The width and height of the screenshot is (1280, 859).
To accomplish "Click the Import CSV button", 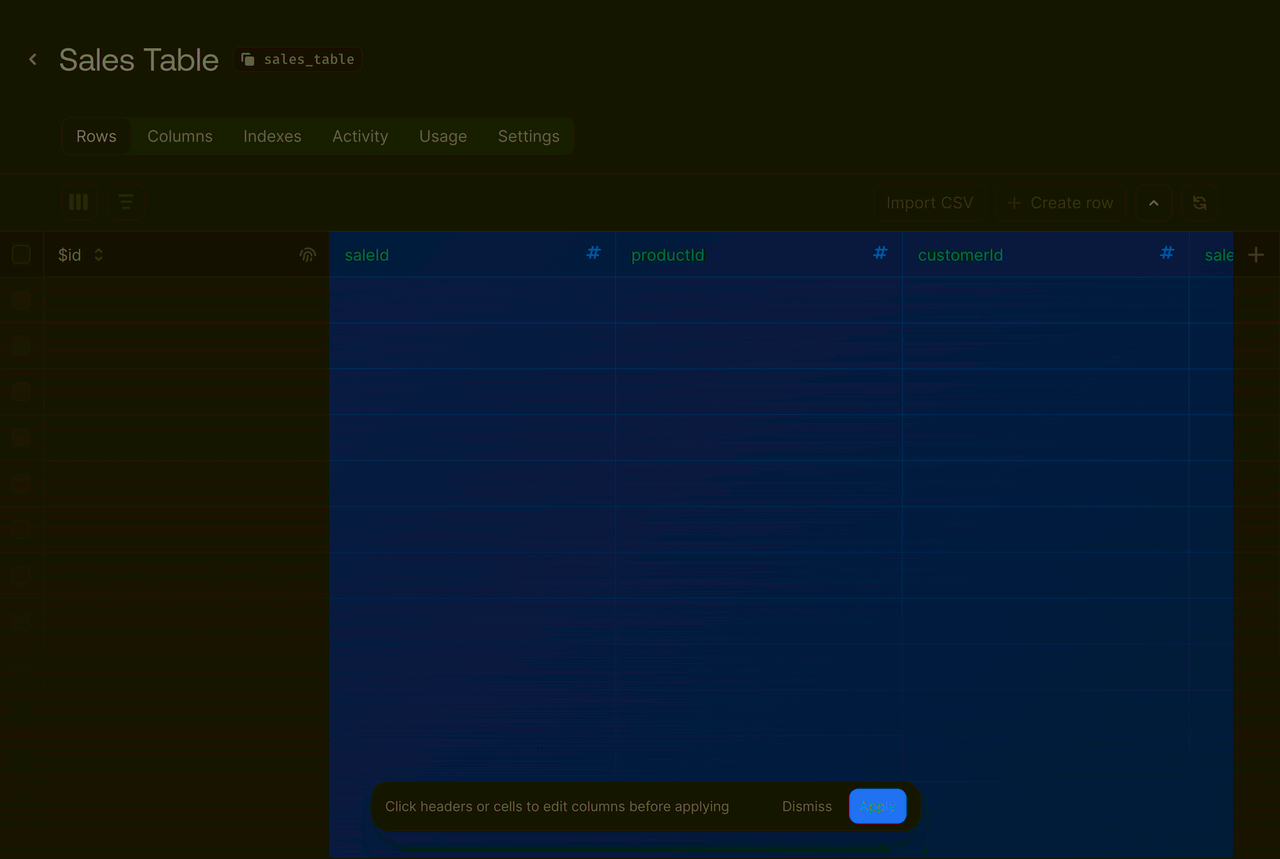I will [930, 202].
